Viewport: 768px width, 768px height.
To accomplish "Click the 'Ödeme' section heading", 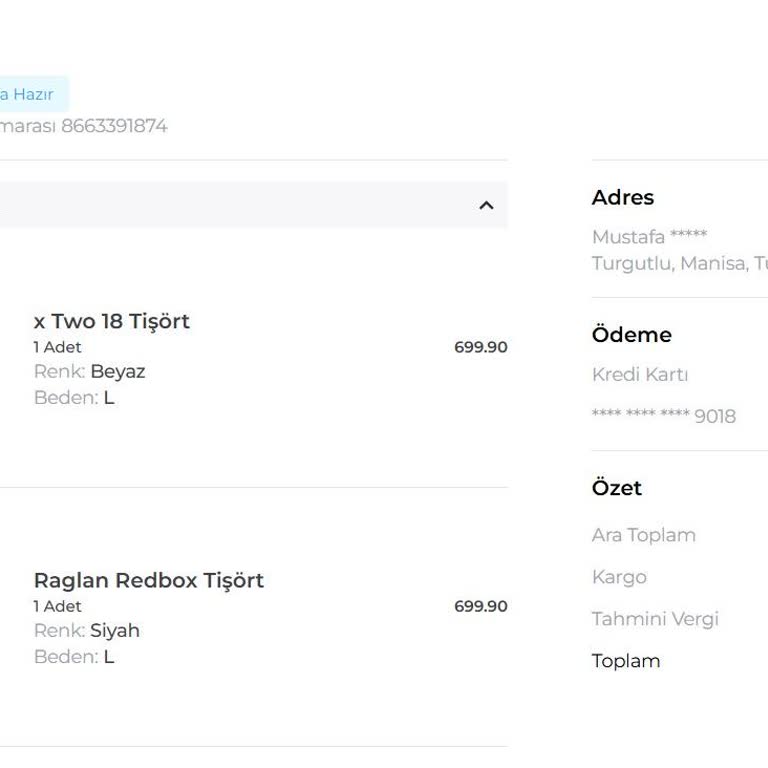I will (x=631, y=335).
